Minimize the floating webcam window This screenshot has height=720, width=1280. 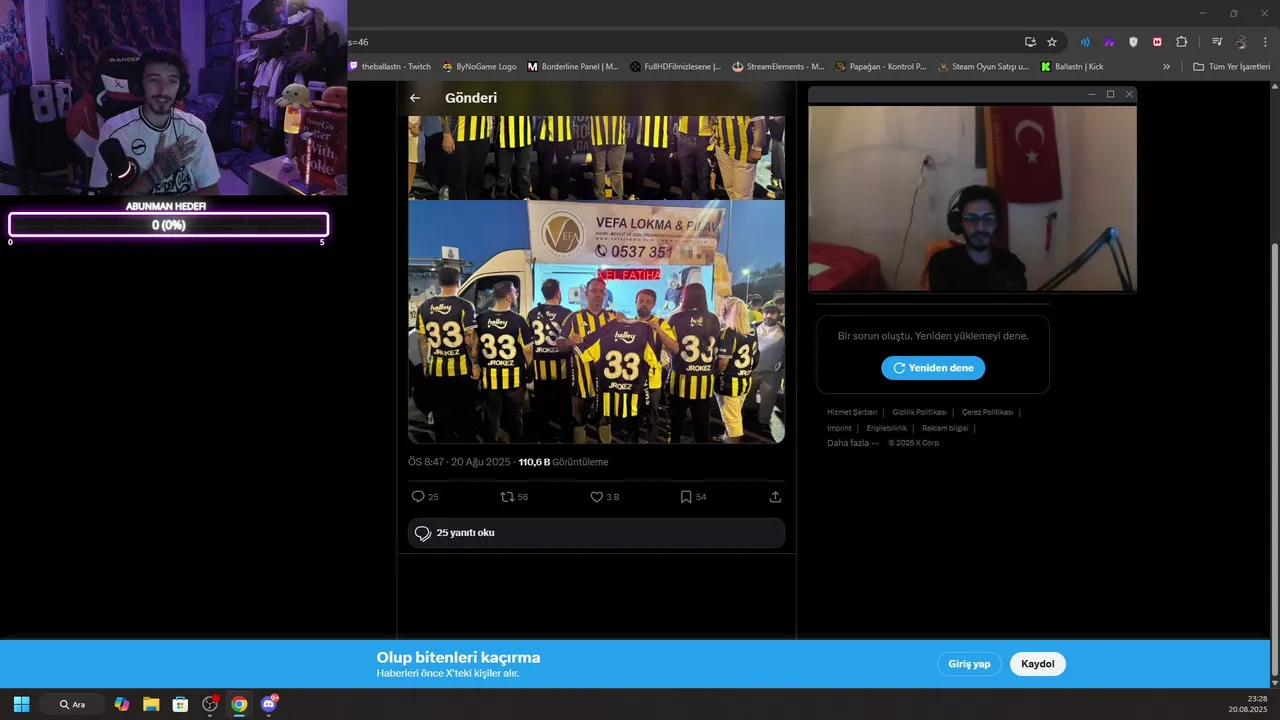1091,94
